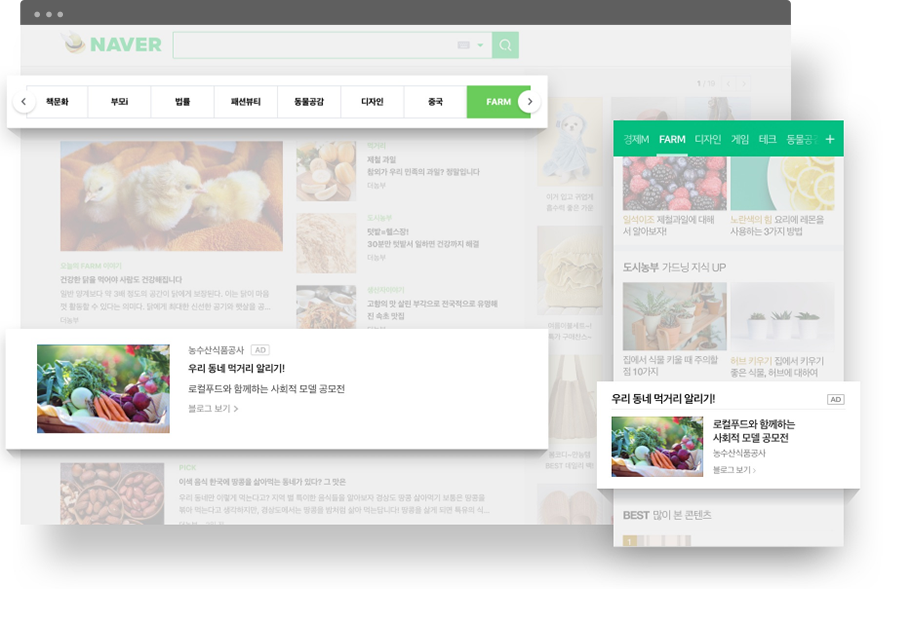
Task: Open the berries thumbnail in mobile panel
Action: tap(675, 183)
